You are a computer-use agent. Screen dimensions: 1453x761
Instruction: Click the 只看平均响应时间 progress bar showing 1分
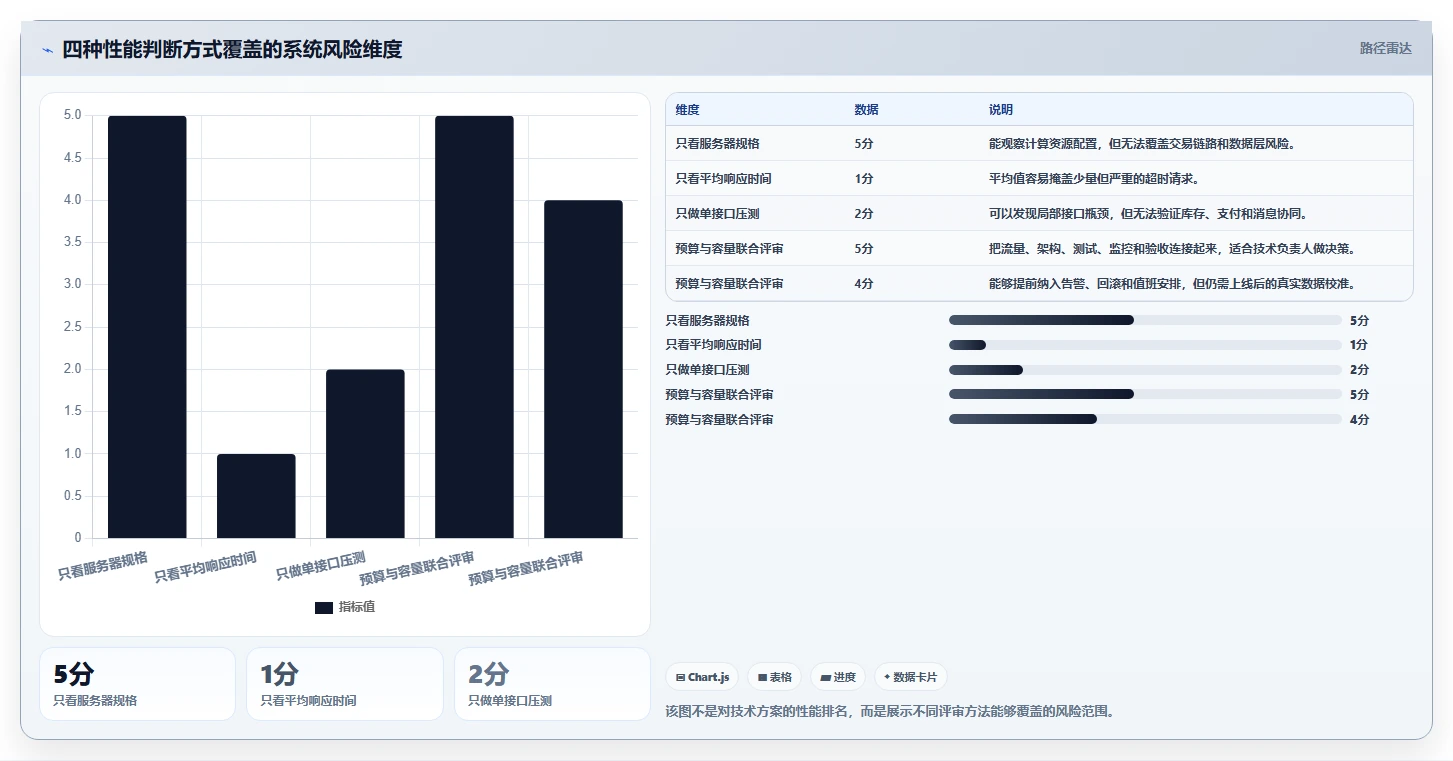(1145, 345)
